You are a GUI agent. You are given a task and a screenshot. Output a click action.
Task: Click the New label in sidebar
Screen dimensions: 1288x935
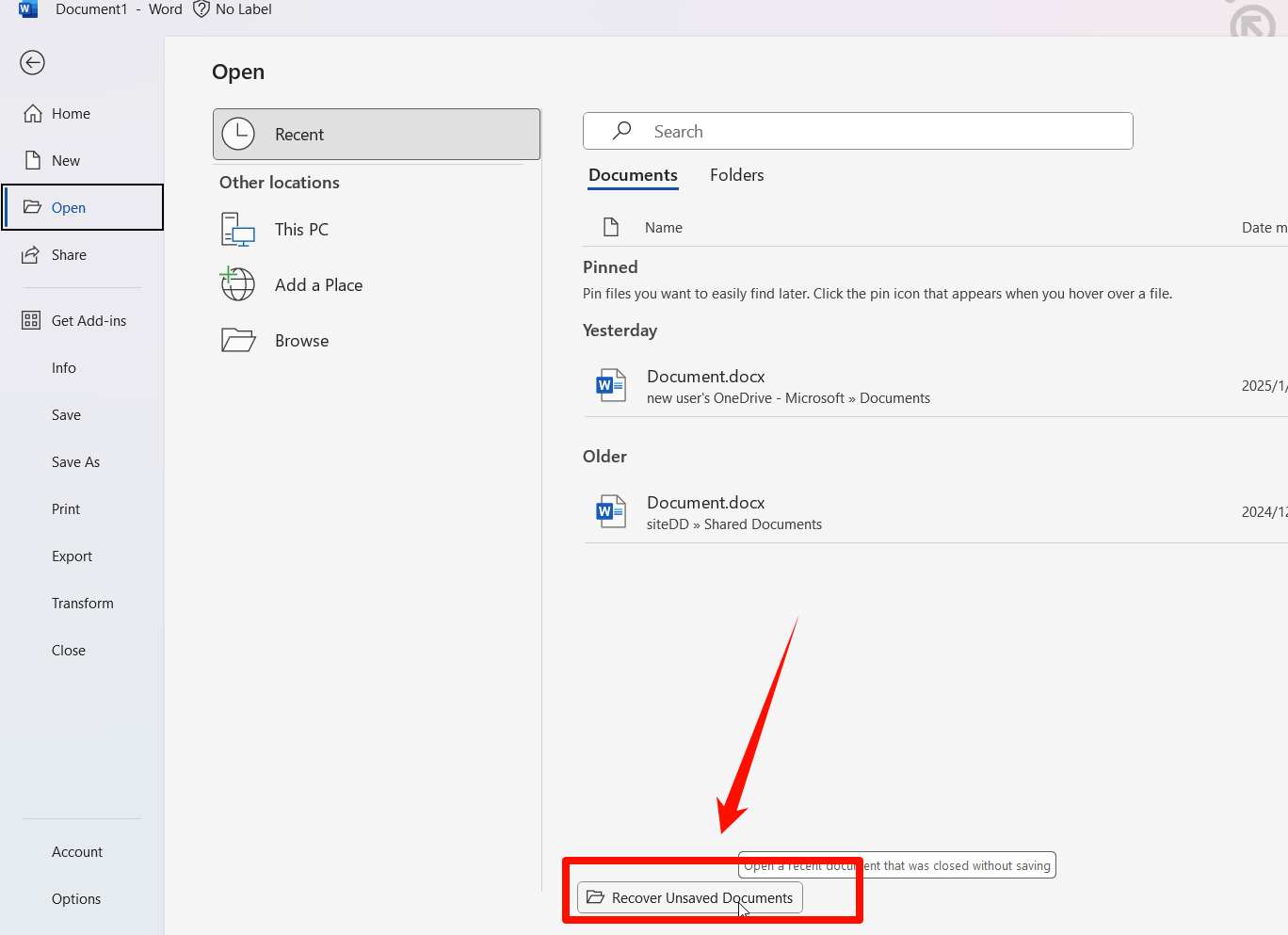click(x=66, y=161)
